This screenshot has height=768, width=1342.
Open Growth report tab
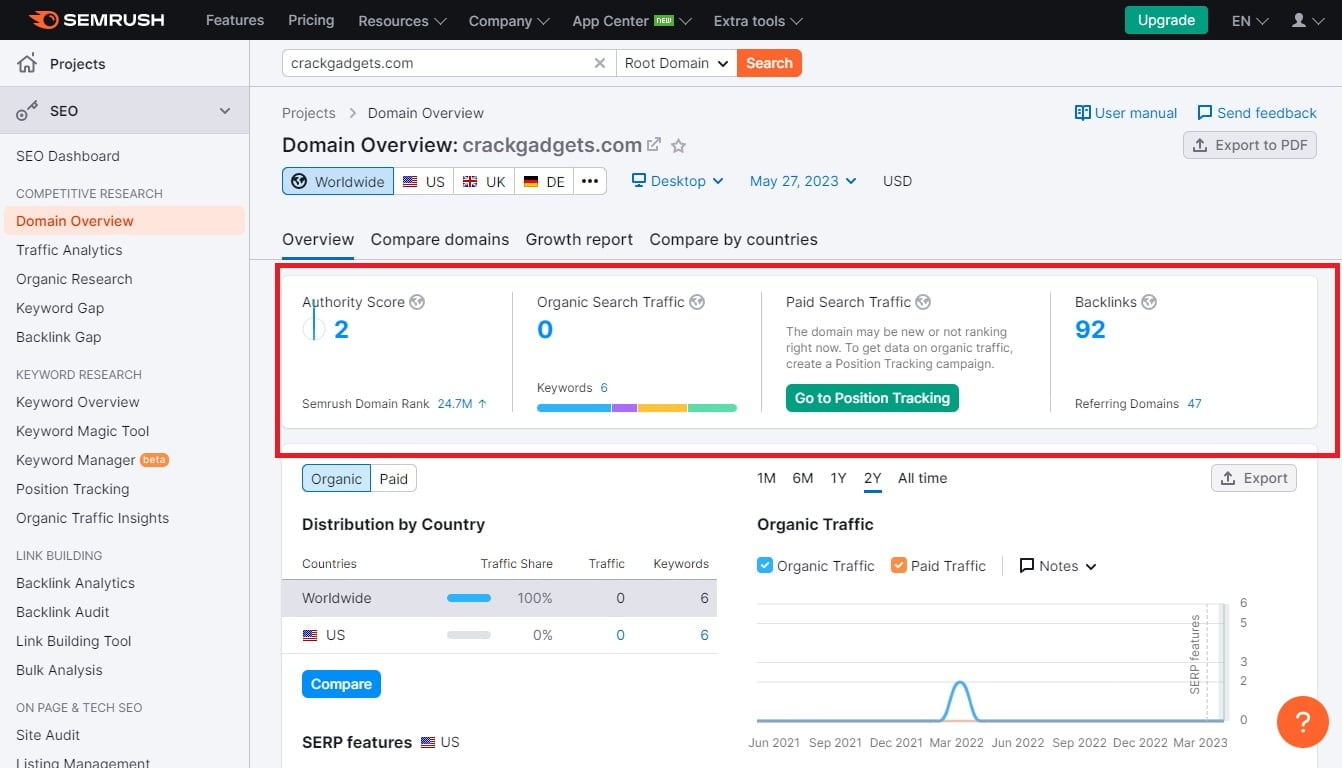(x=579, y=239)
